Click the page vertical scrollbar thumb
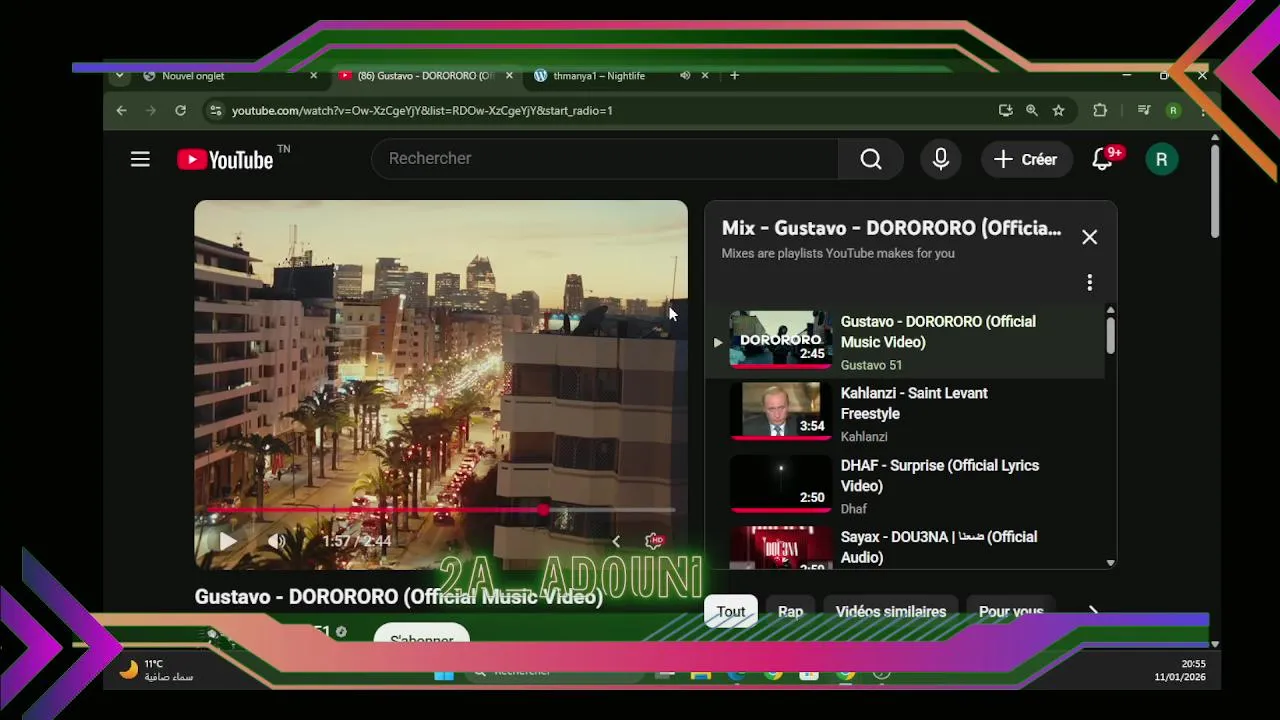This screenshot has width=1280, height=720. pos(1215,190)
